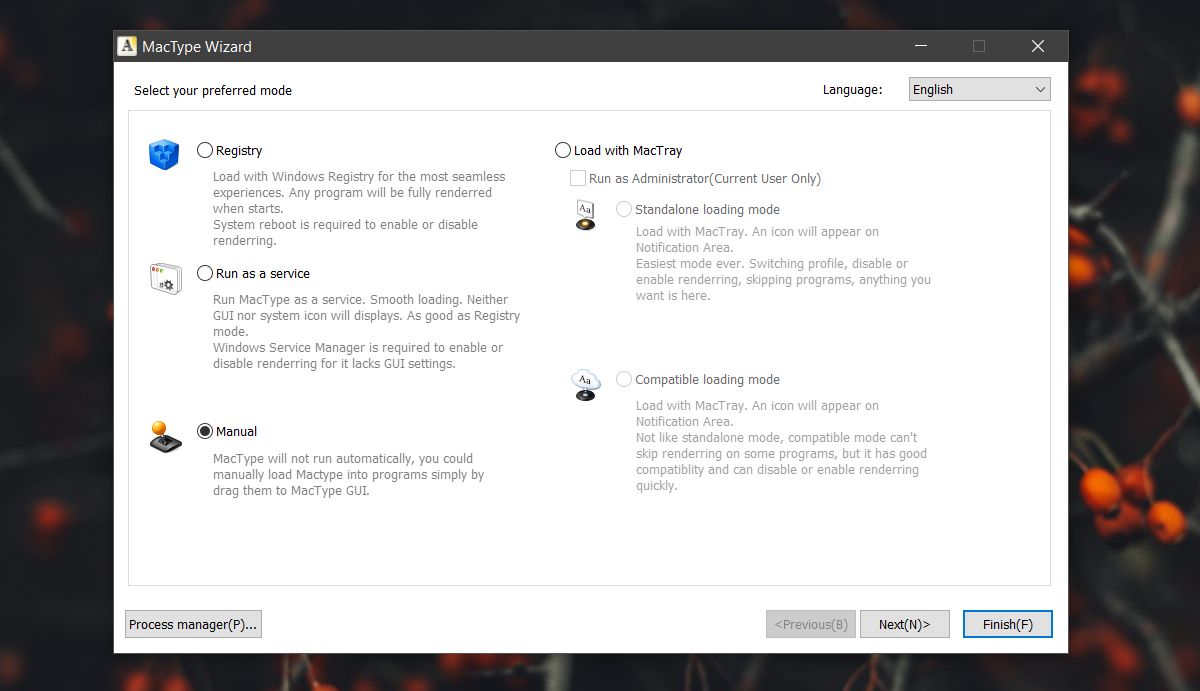Click the Run as a service gear icon
The image size is (1200, 691).
click(164, 278)
